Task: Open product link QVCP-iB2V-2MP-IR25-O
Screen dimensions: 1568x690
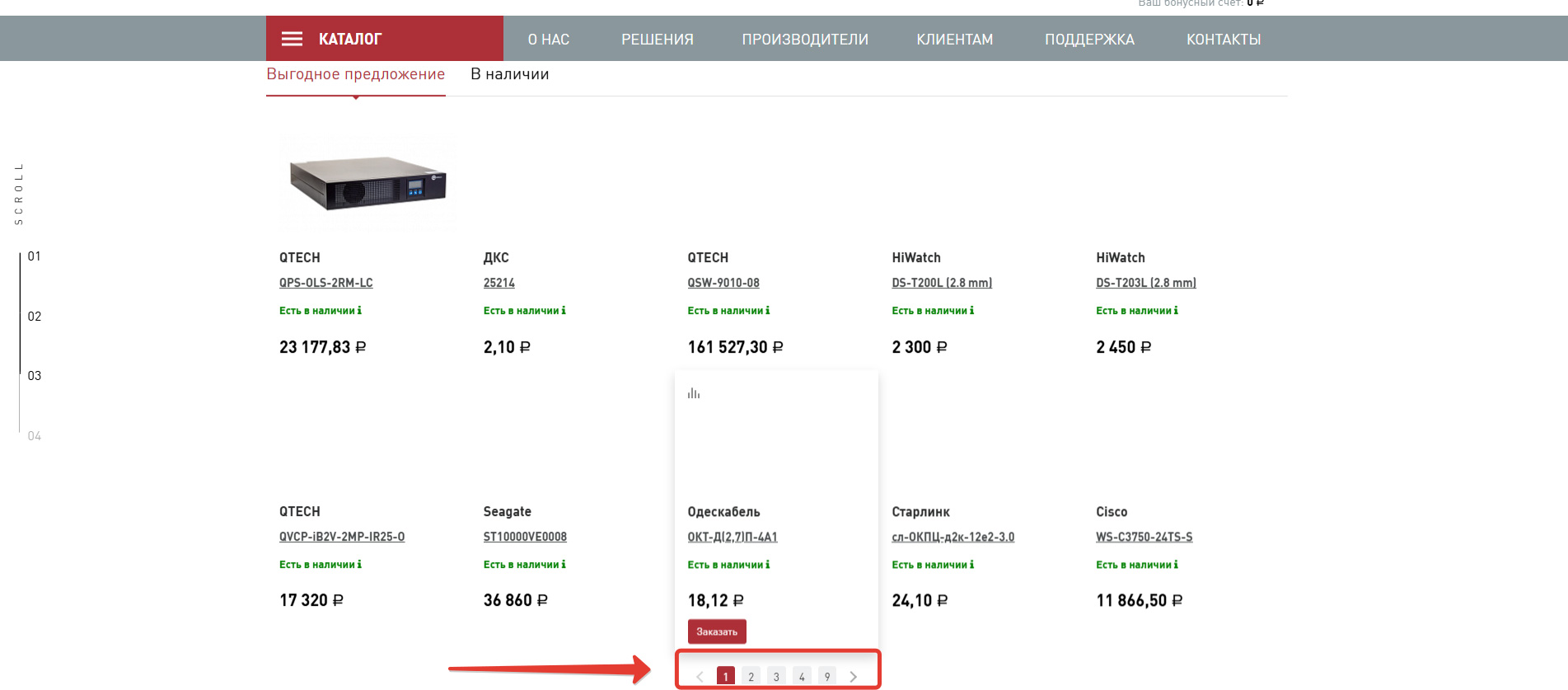Action: [x=342, y=537]
